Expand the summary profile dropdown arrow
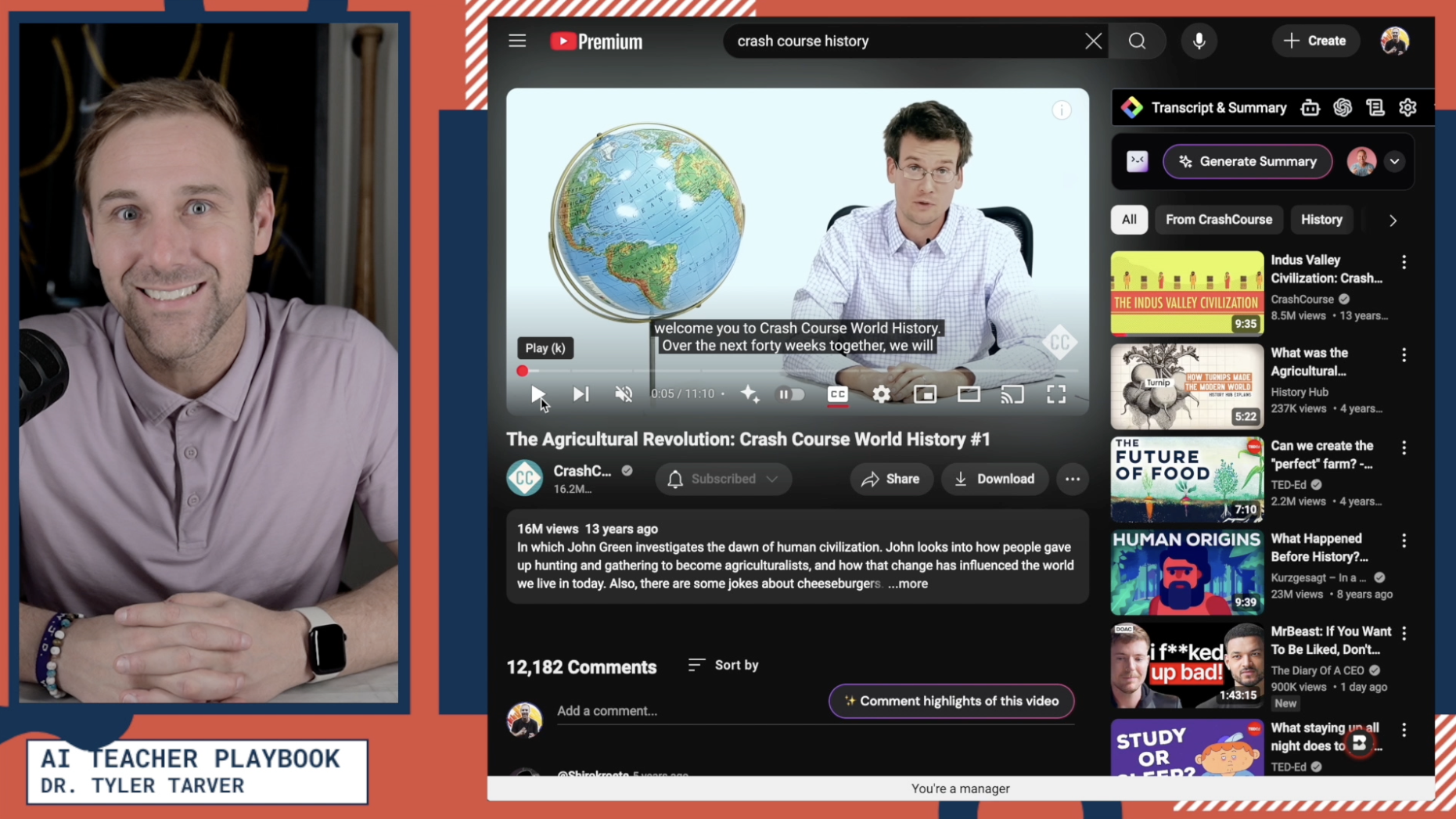This screenshot has height=819, width=1456. [1394, 161]
